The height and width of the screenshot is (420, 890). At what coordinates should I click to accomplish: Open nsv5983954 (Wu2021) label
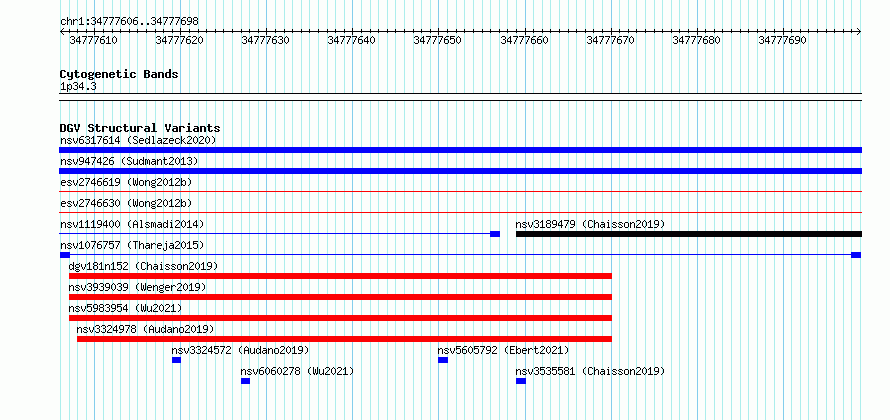[x=125, y=308]
